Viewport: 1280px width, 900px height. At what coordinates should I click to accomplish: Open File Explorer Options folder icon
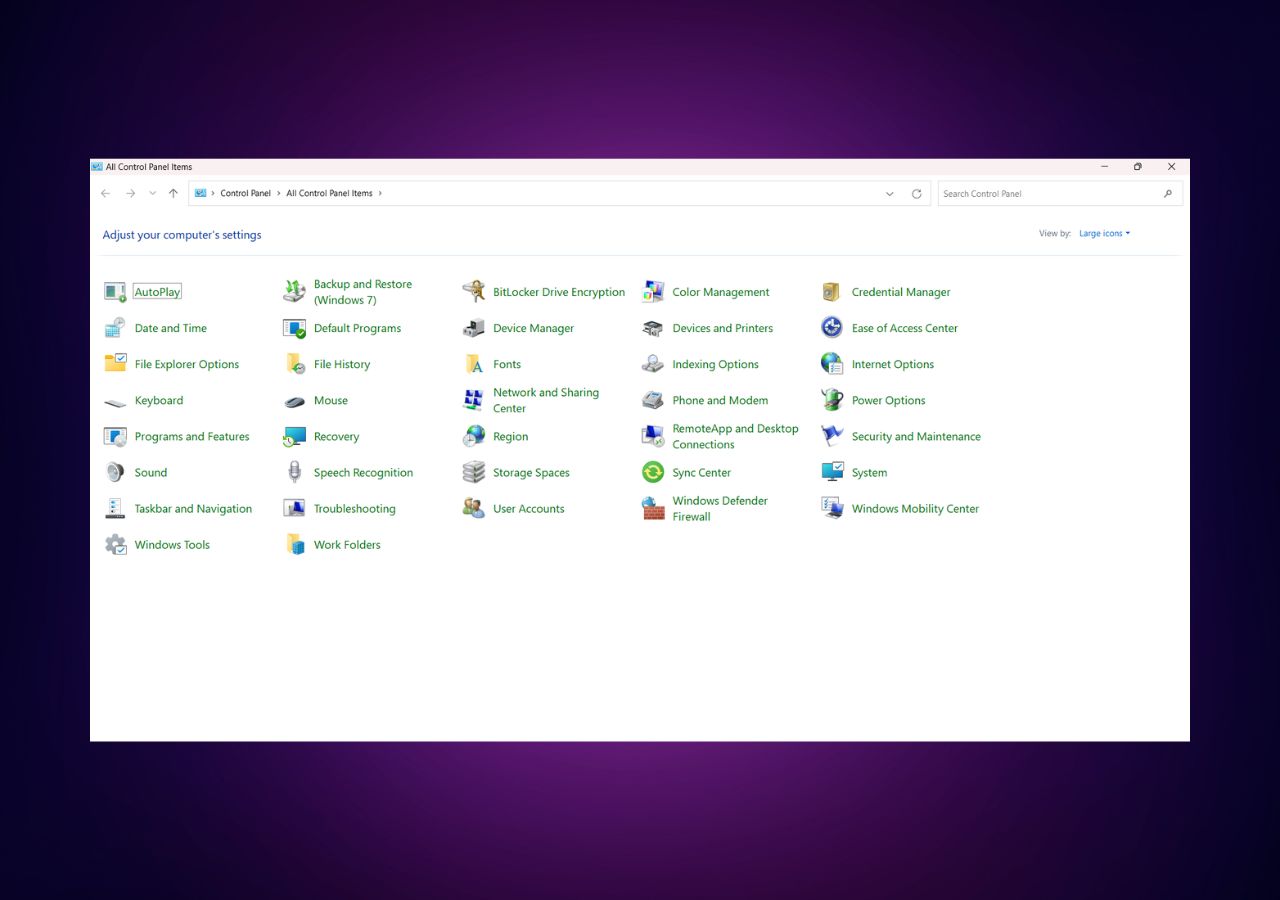click(x=116, y=364)
